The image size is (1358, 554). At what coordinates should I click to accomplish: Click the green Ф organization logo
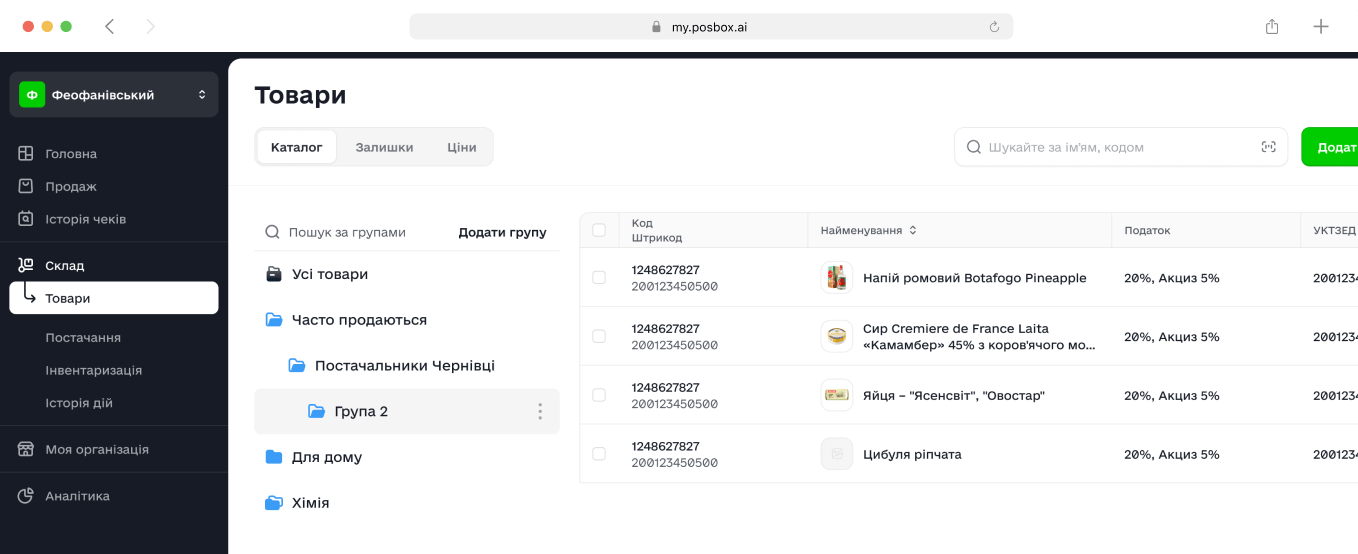pos(32,95)
